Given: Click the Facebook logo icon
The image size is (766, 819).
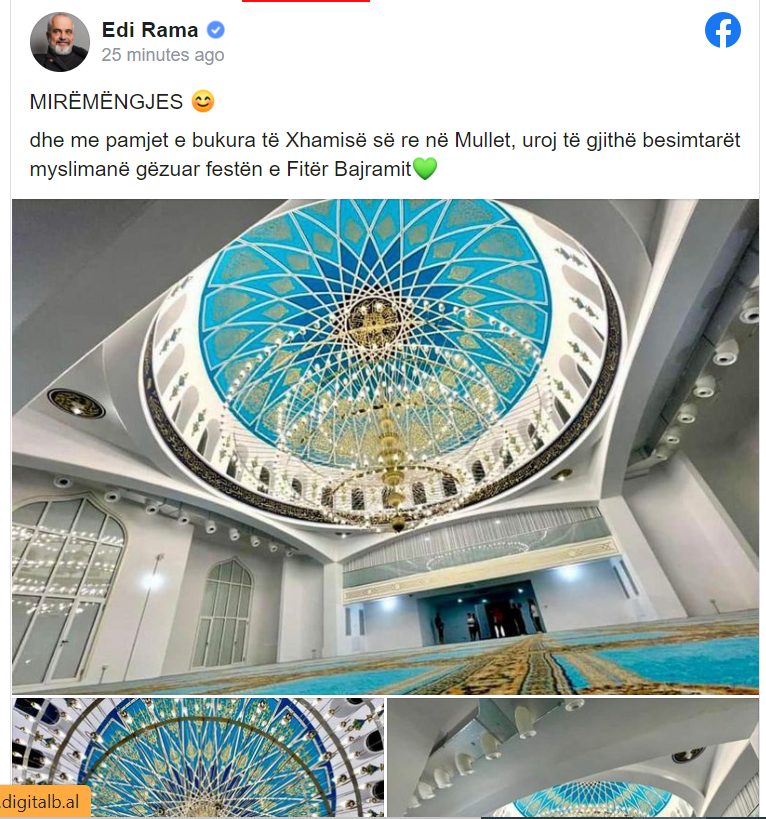Looking at the screenshot, I should tap(723, 30).
